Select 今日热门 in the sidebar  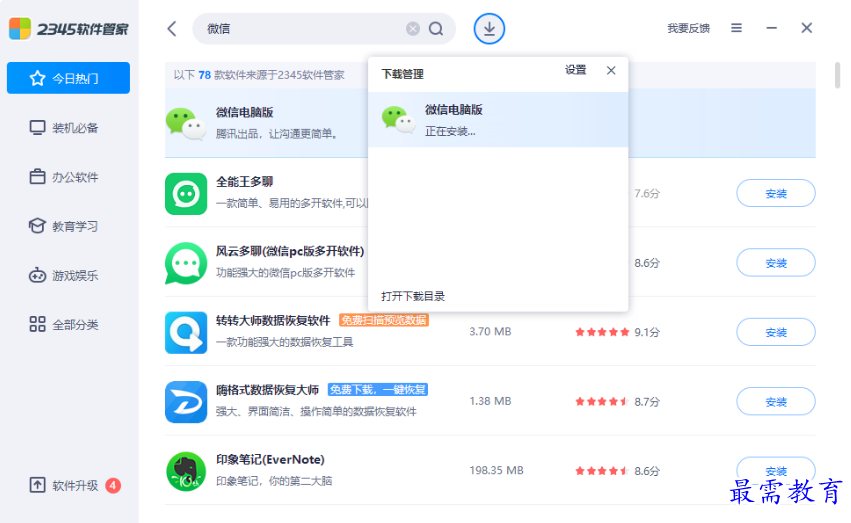pos(68,78)
